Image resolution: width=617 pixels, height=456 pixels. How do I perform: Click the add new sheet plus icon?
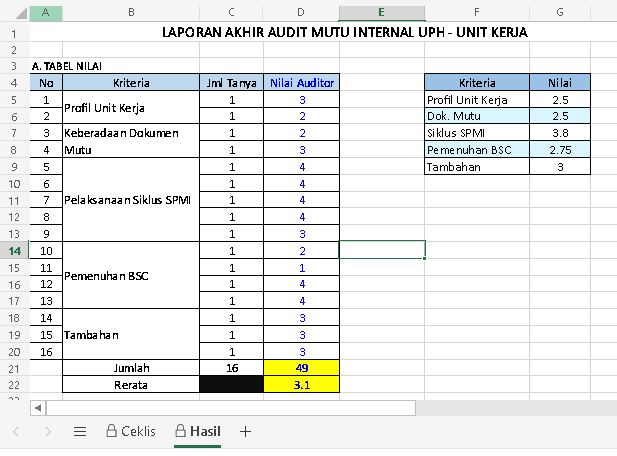click(x=245, y=432)
